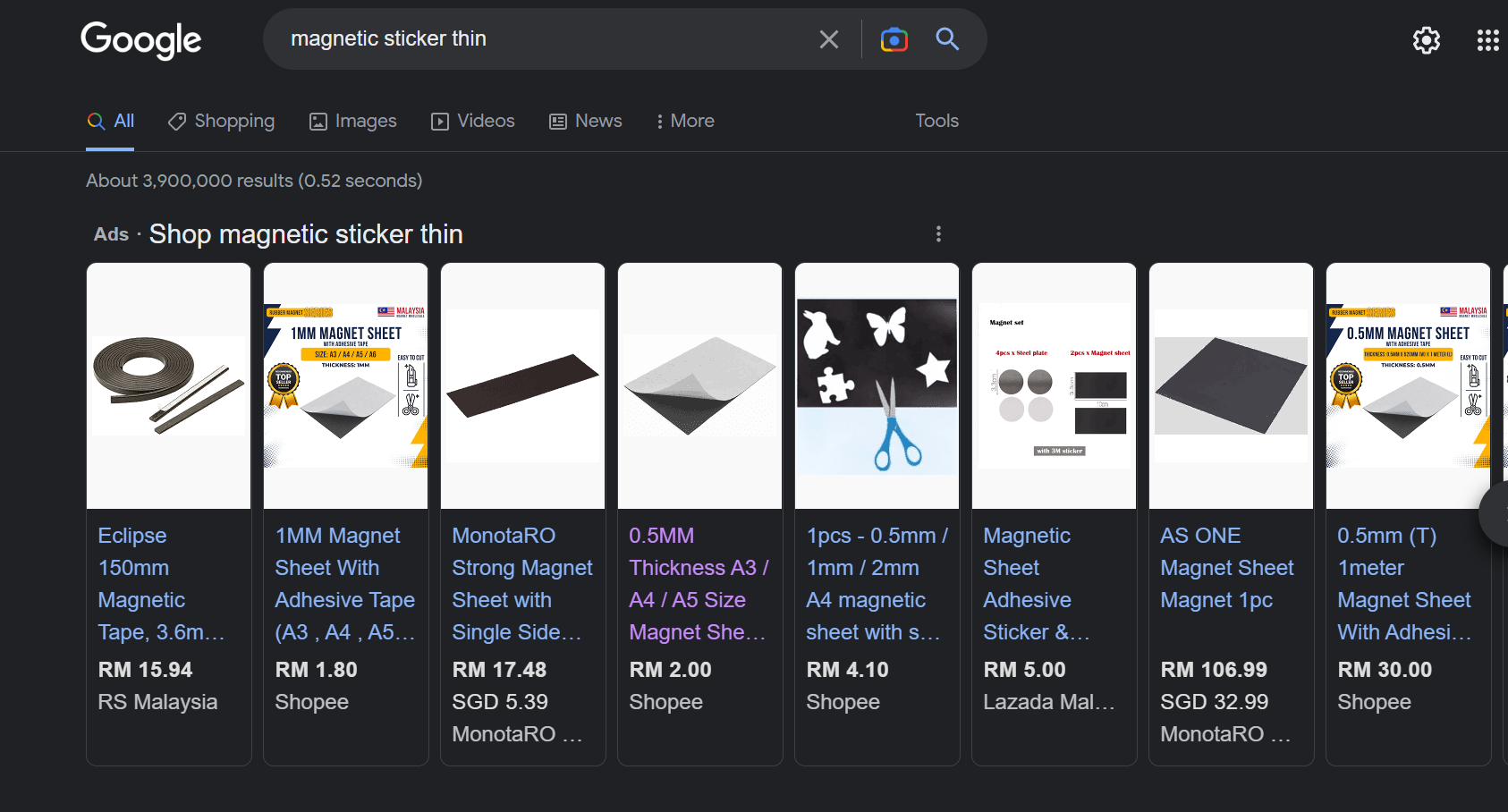Switch to the Shopping tab
This screenshot has height=812, width=1508.
point(221,121)
